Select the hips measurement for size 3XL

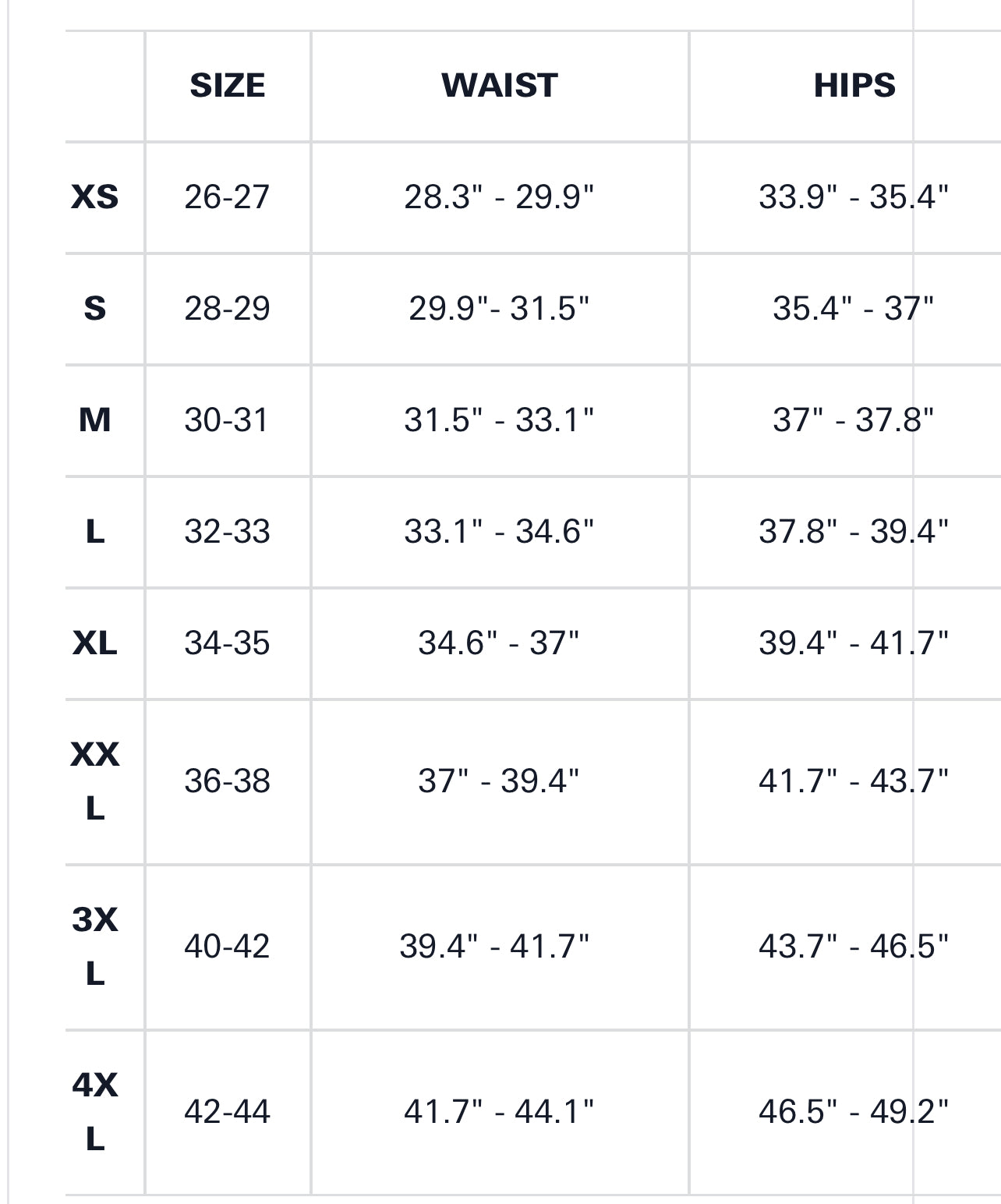854,947
